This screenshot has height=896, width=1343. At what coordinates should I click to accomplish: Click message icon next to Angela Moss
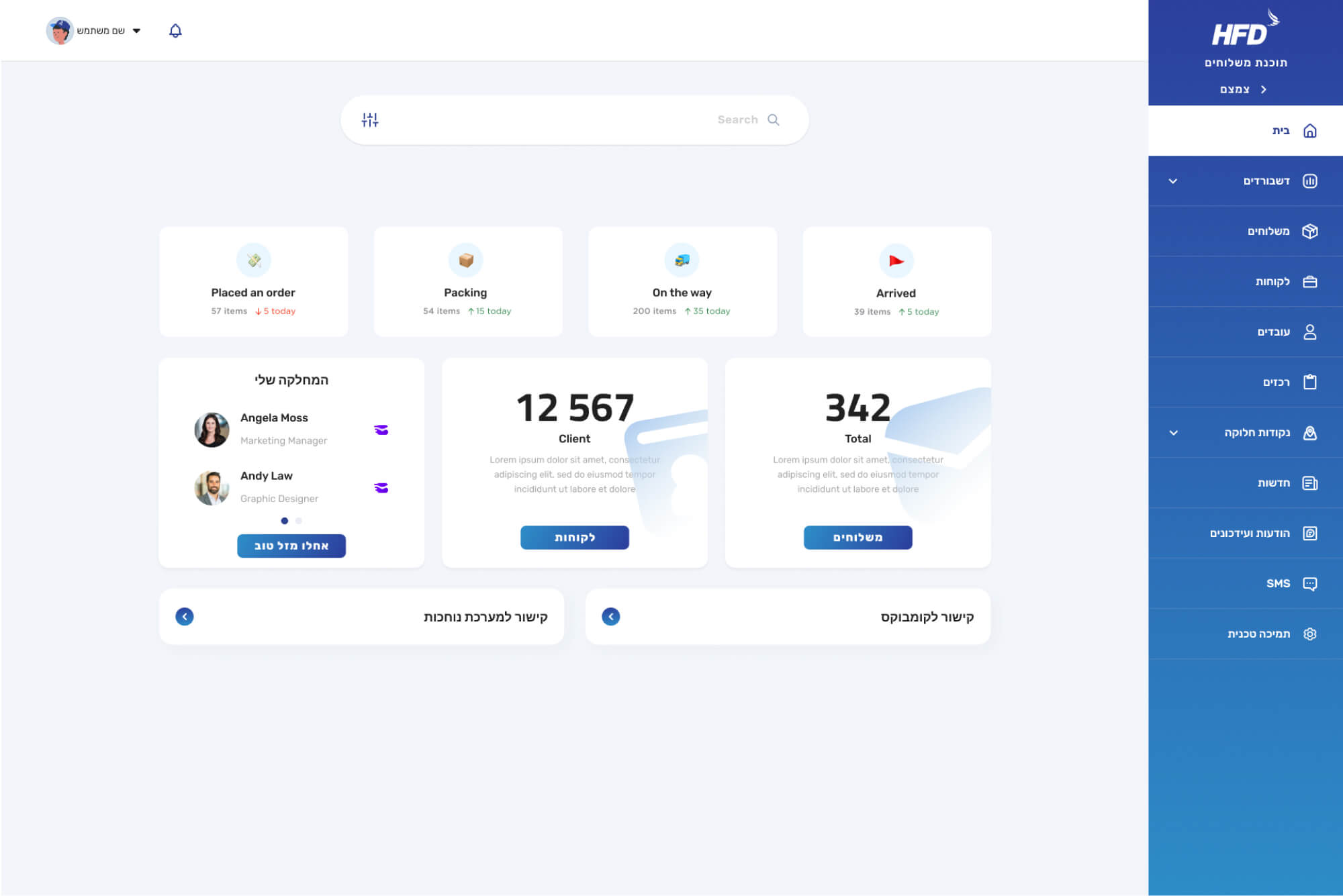pyautogui.click(x=381, y=430)
